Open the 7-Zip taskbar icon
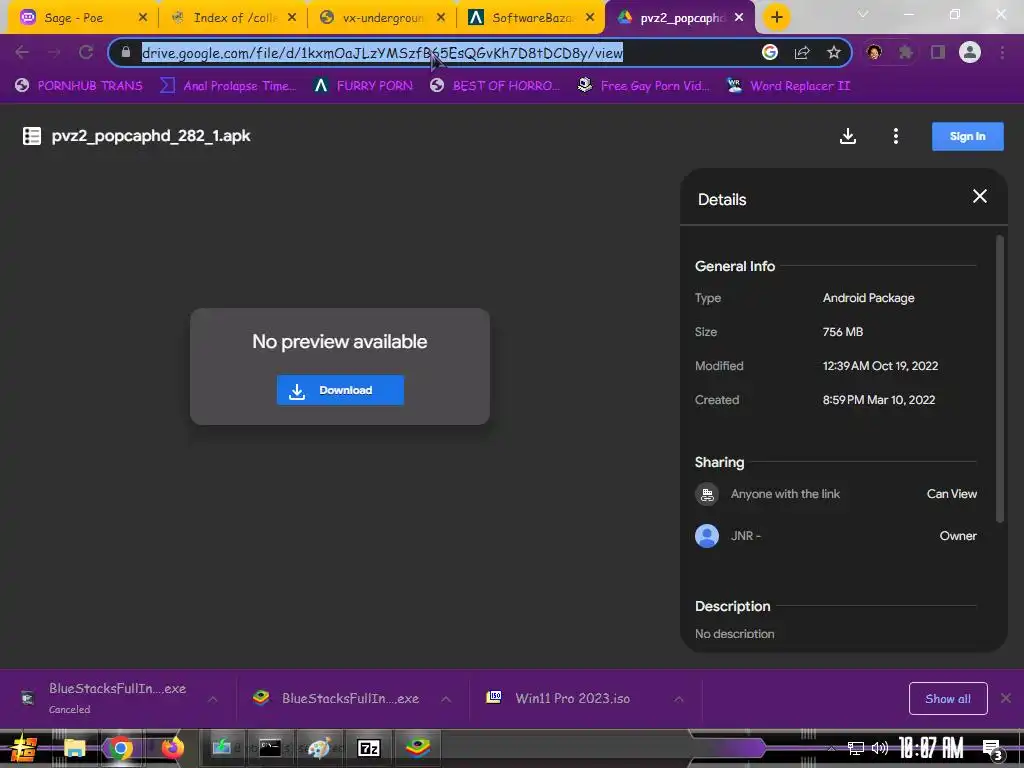 click(x=369, y=748)
